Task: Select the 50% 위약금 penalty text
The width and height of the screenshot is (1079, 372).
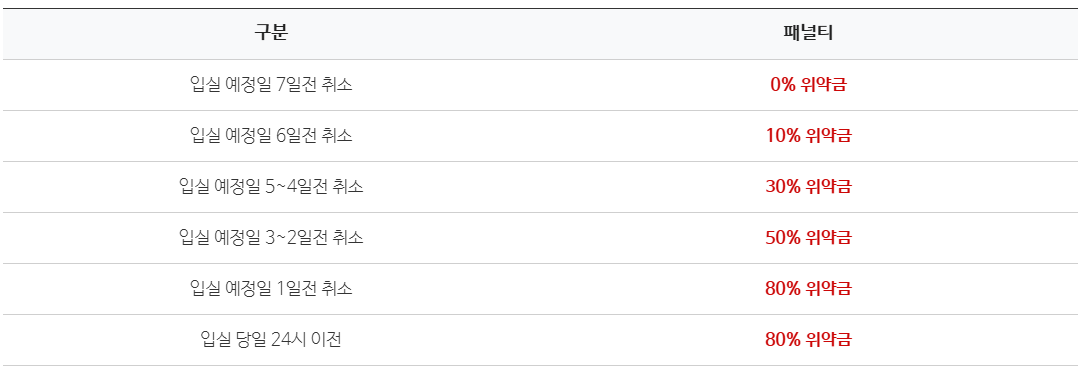Action: click(808, 238)
